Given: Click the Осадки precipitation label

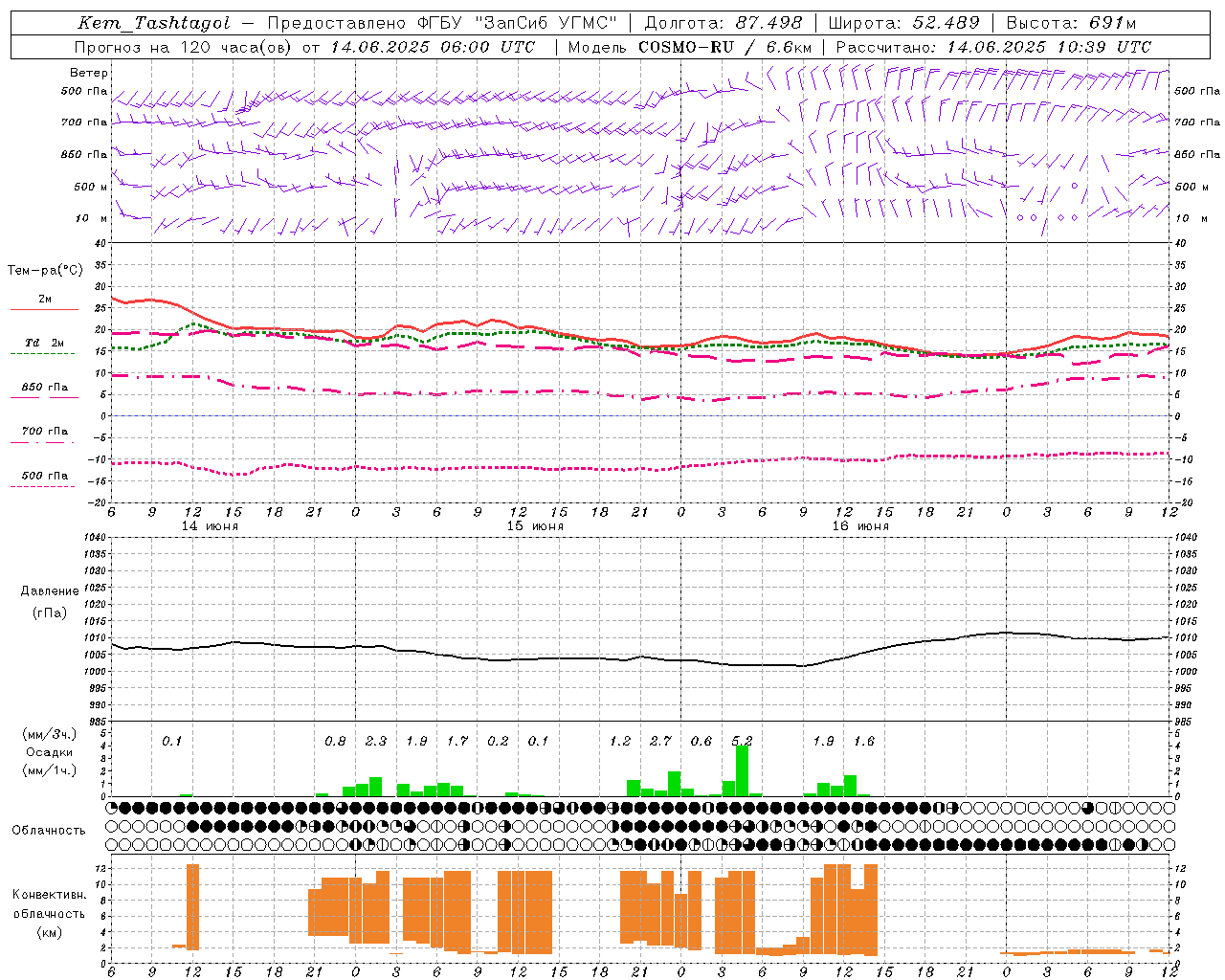Looking at the screenshot, I should click(49, 752).
